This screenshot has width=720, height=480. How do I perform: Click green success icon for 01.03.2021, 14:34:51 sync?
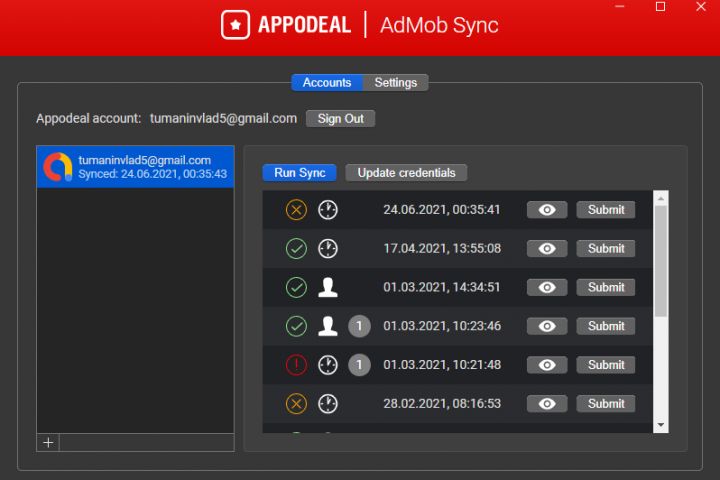(x=296, y=288)
